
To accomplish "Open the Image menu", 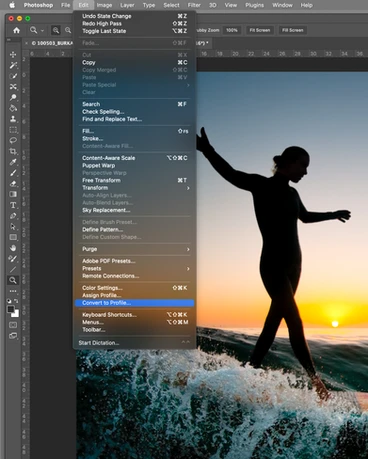I will click(x=104, y=5).
